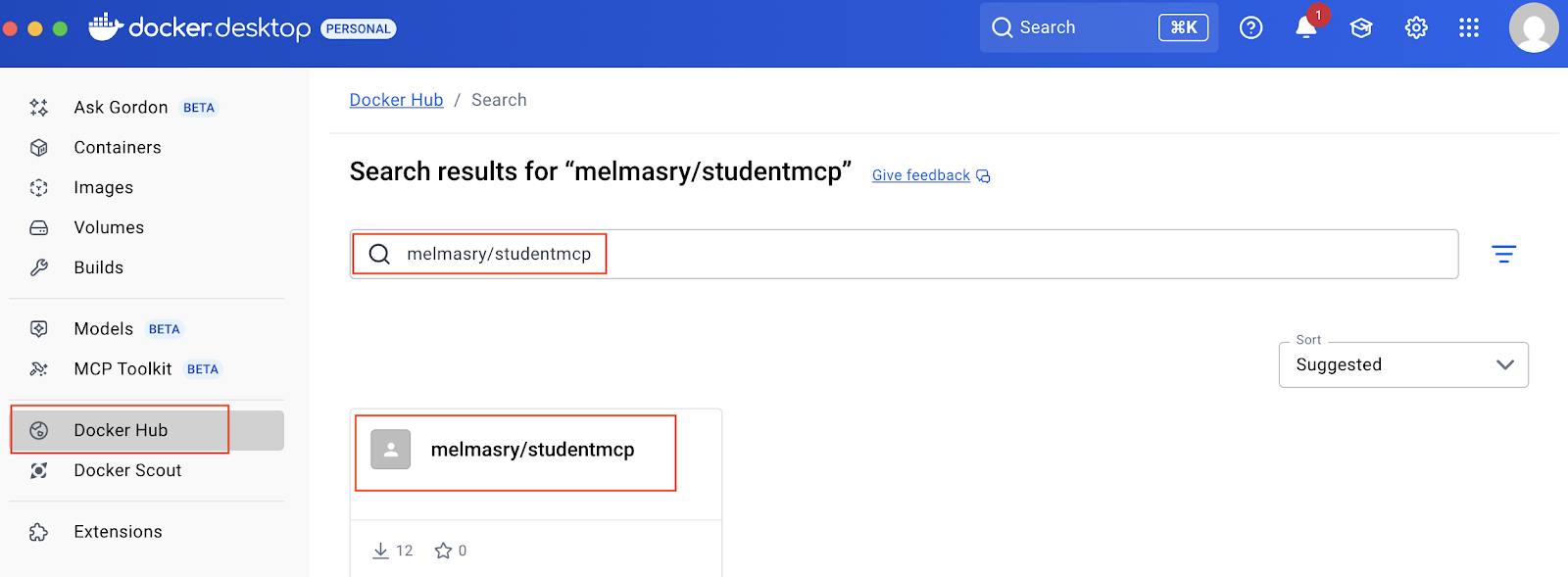The width and height of the screenshot is (1568, 577).
Task: Click the star icon on melmasry/studentmcp card
Action: point(444,551)
